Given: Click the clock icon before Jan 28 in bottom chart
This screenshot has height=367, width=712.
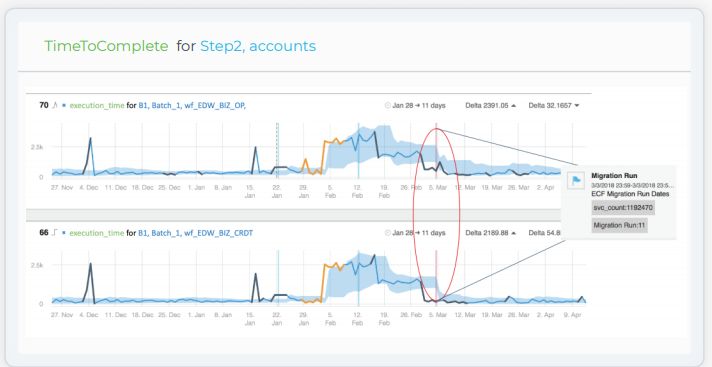Looking at the screenshot, I should pos(388,233).
